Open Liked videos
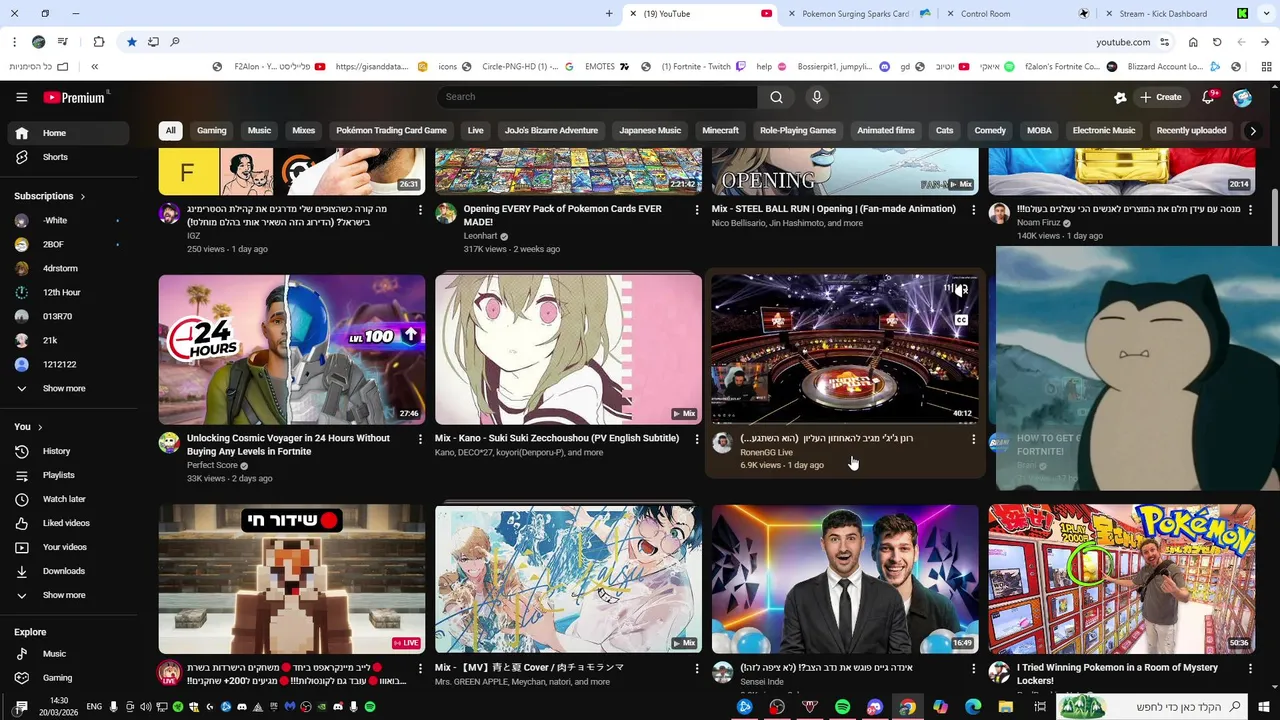The width and height of the screenshot is (1280, 720). click(65, 523)
